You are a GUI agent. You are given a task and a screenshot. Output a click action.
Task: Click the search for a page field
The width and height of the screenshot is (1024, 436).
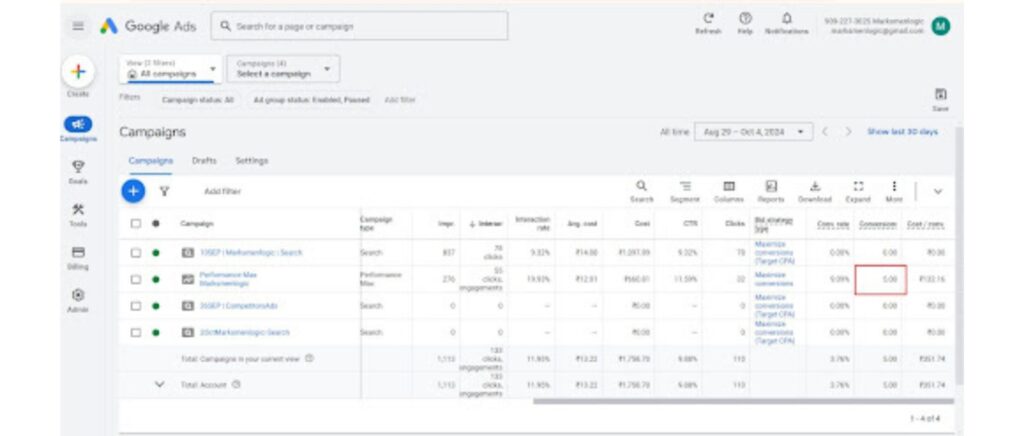[359, 26]
